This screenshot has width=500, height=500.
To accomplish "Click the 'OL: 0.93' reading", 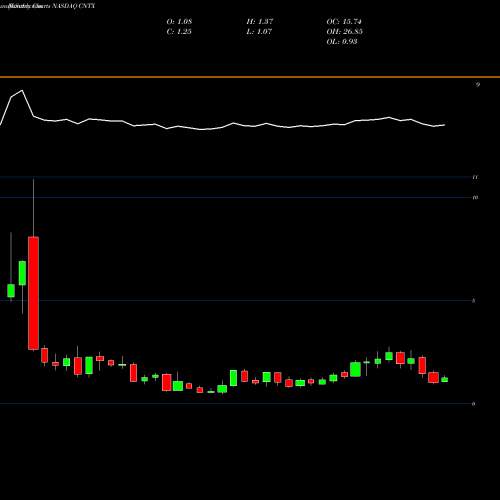I will (x=342, y=42).
